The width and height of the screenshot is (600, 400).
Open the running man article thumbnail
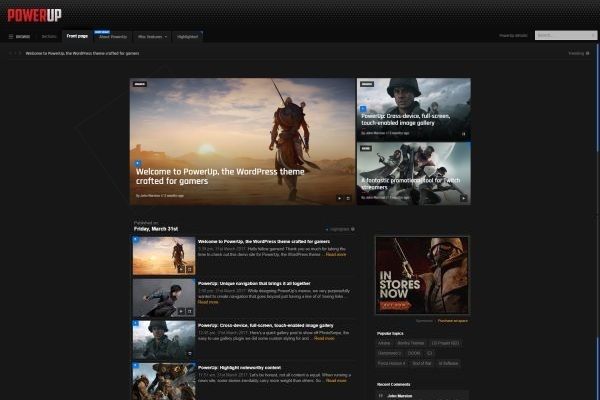[x=164, y=298]
